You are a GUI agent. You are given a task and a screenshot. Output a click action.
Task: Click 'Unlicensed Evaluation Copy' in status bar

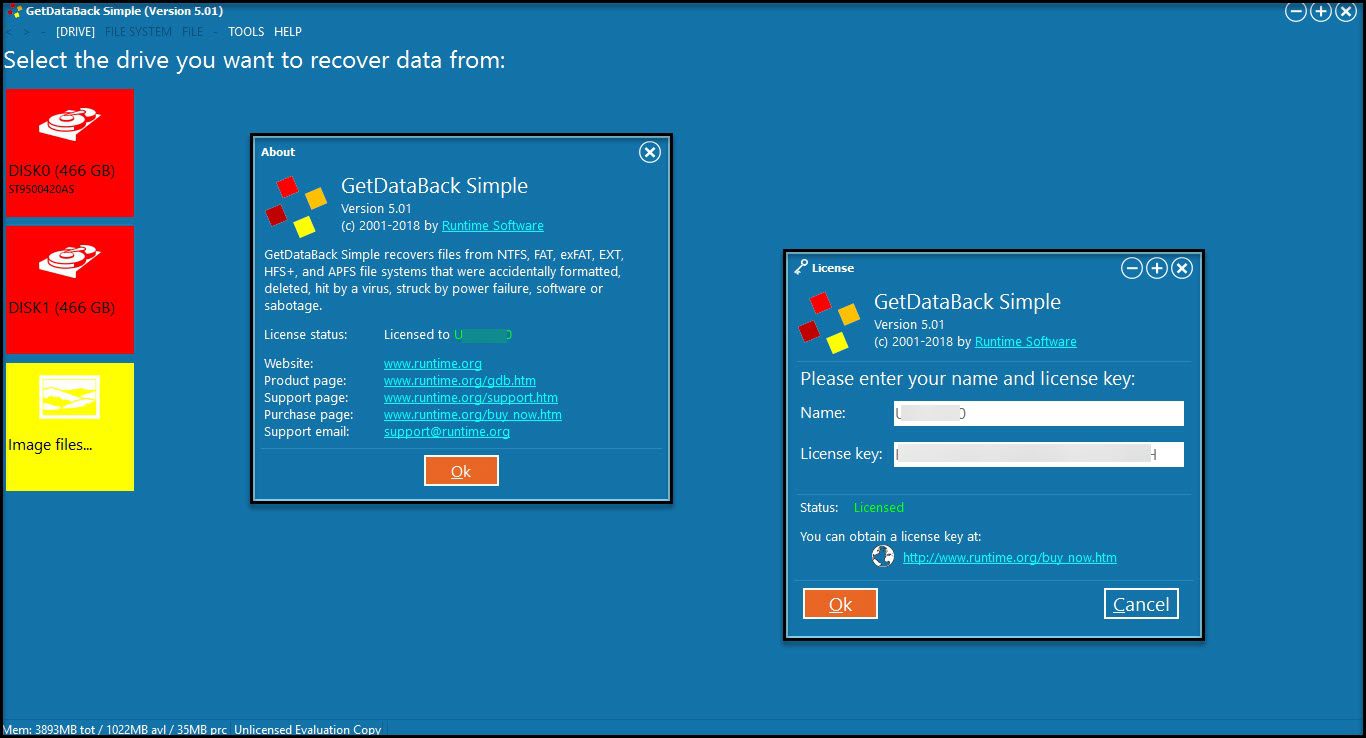(x=307, y=730)
